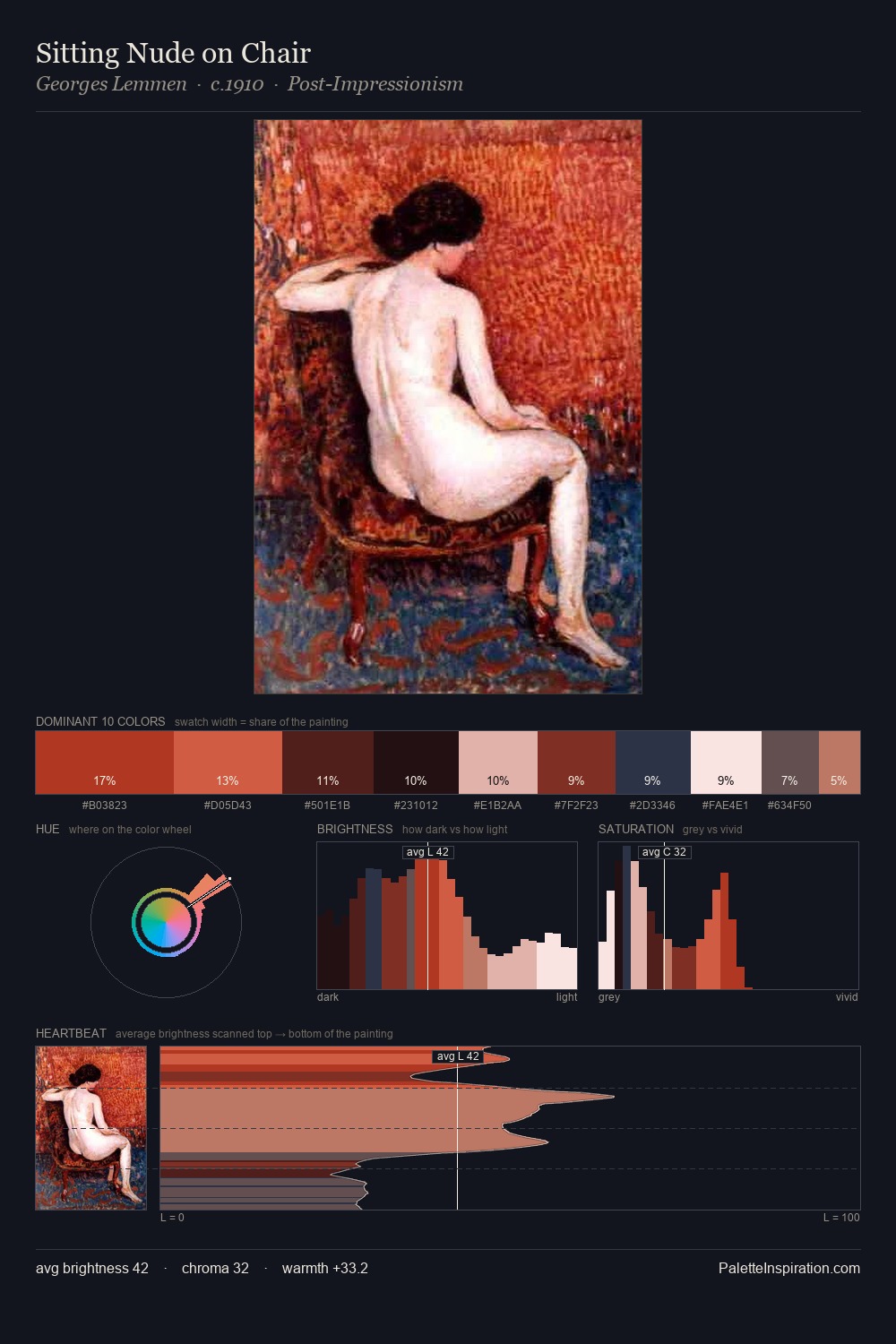The image size is (896, 1344).
Task: Click the '#2D3346' hex code label
Action: click(x=652, y=806)
